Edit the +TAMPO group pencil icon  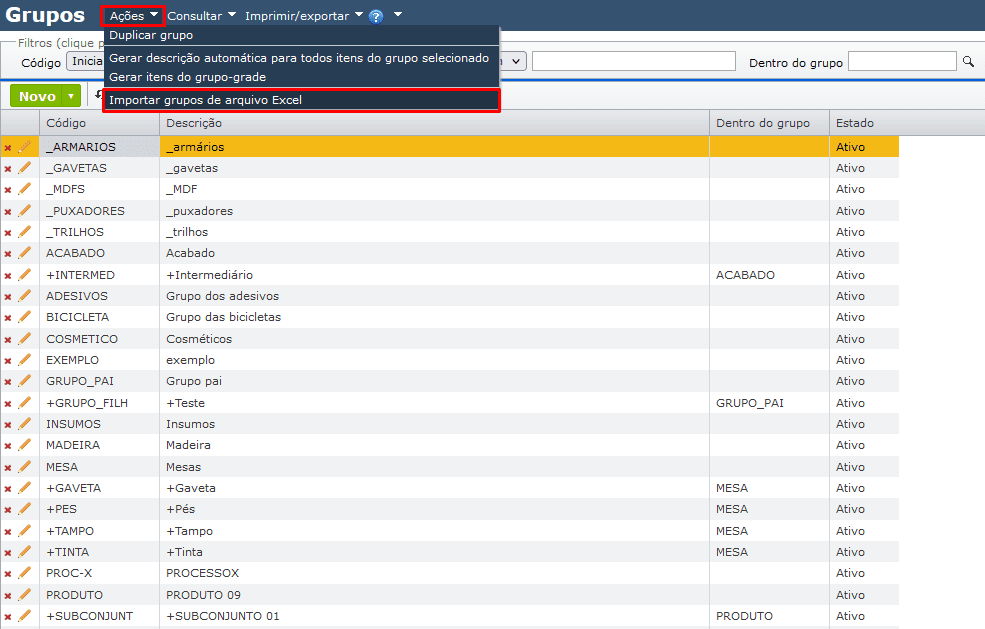click(24, 531)
